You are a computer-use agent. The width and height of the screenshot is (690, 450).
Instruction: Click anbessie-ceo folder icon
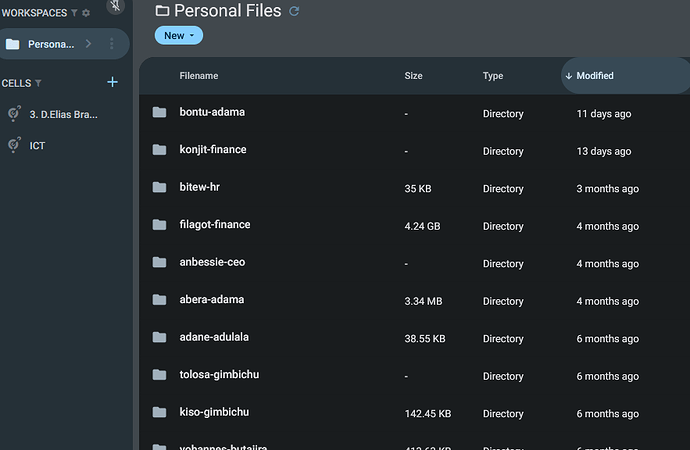pos(159,262)
